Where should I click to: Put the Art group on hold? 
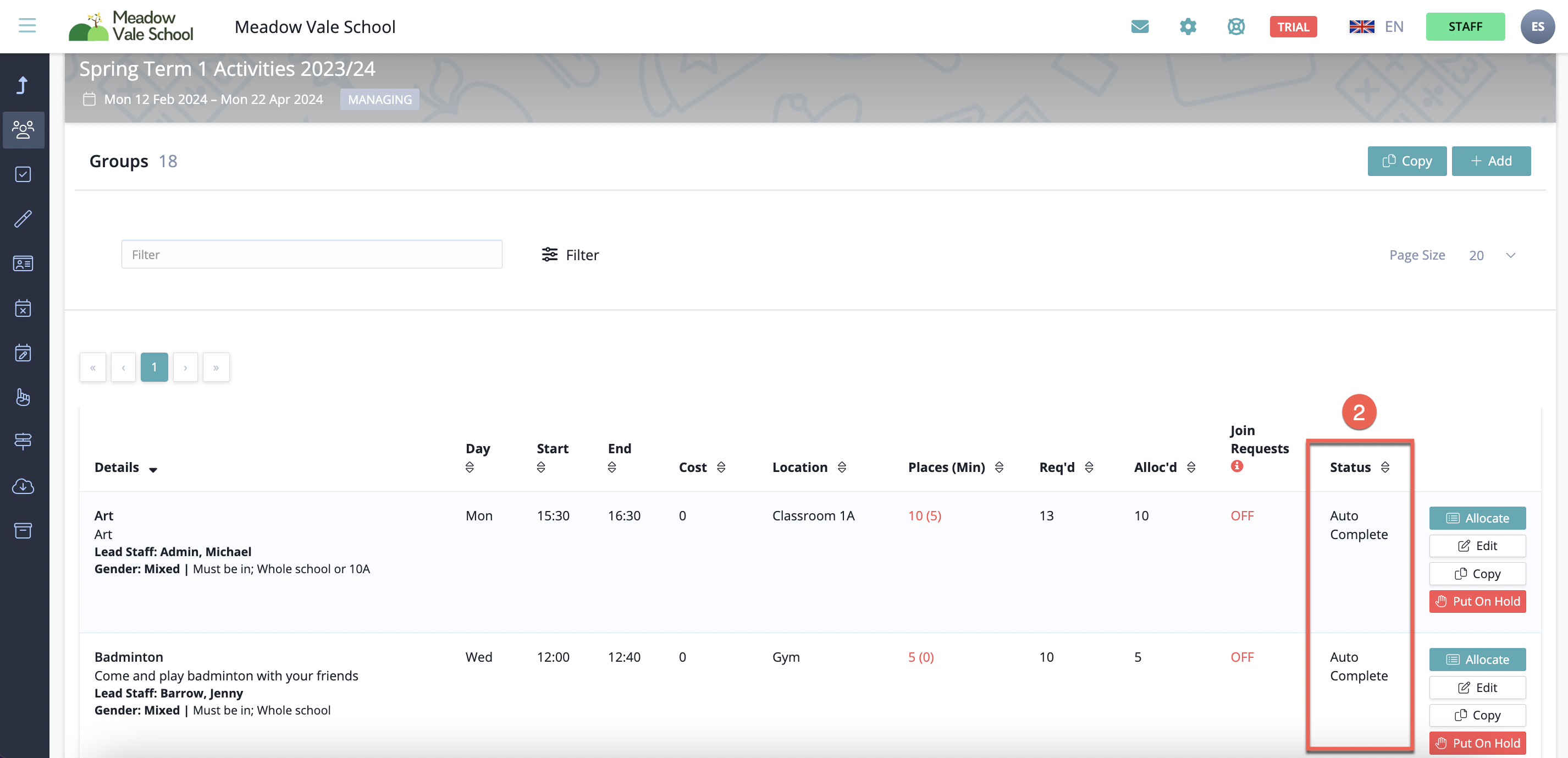[1477, 602]
